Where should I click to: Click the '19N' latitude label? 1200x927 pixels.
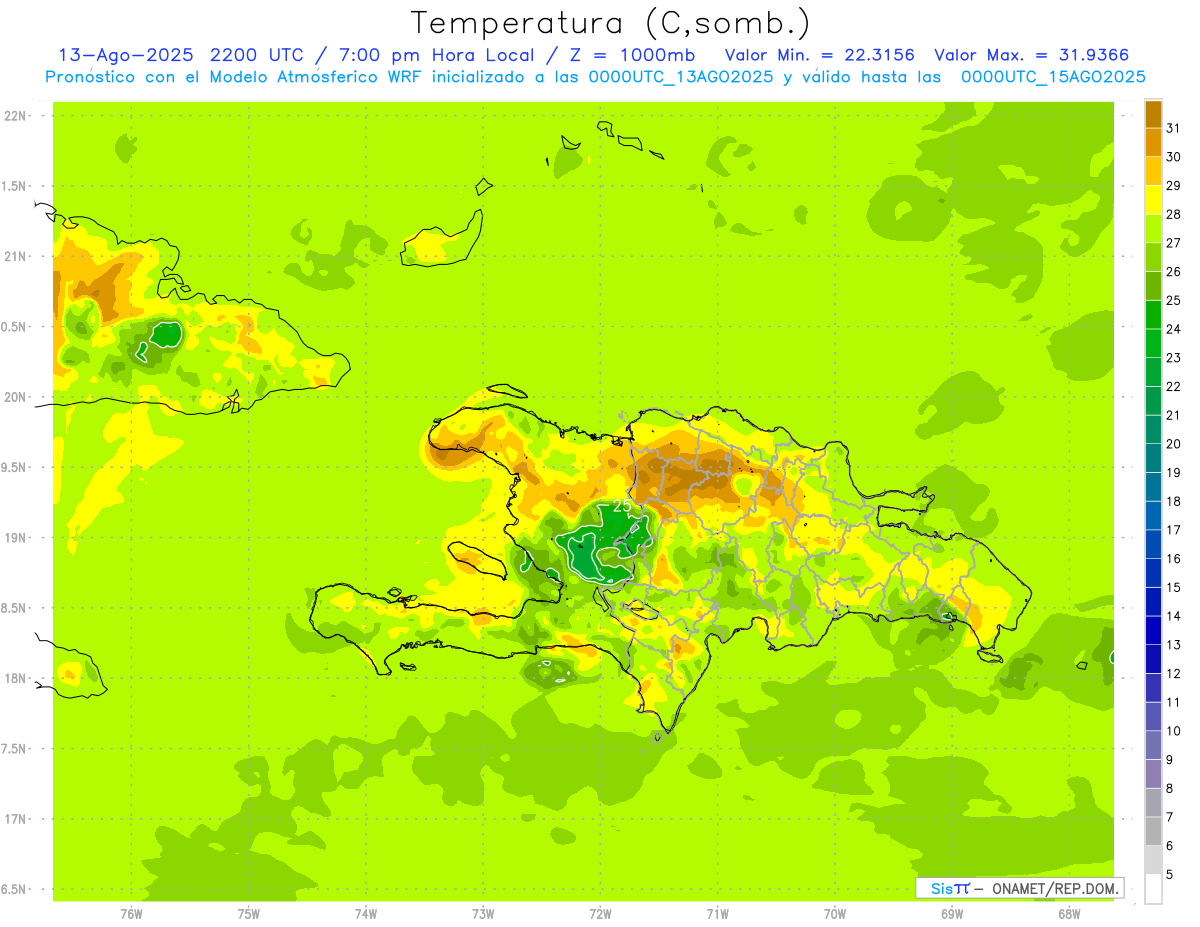tap(14, 537)
